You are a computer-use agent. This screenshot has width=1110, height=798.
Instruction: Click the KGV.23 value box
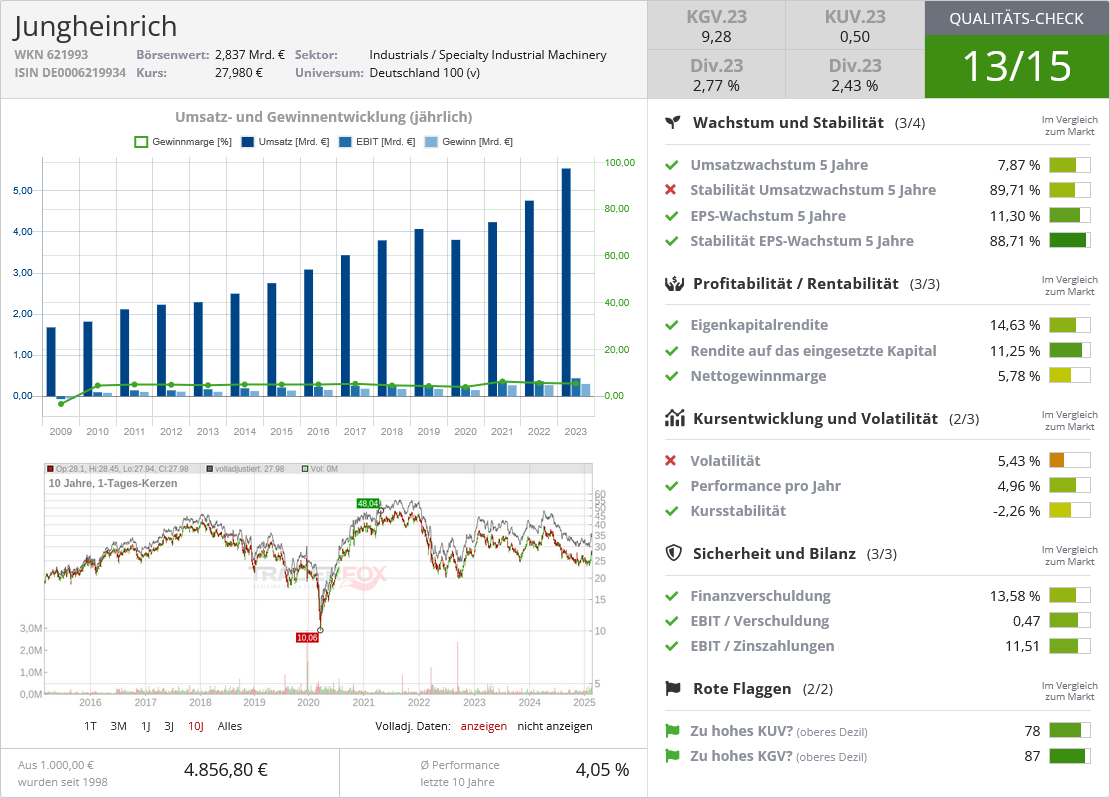click(716, 25)
